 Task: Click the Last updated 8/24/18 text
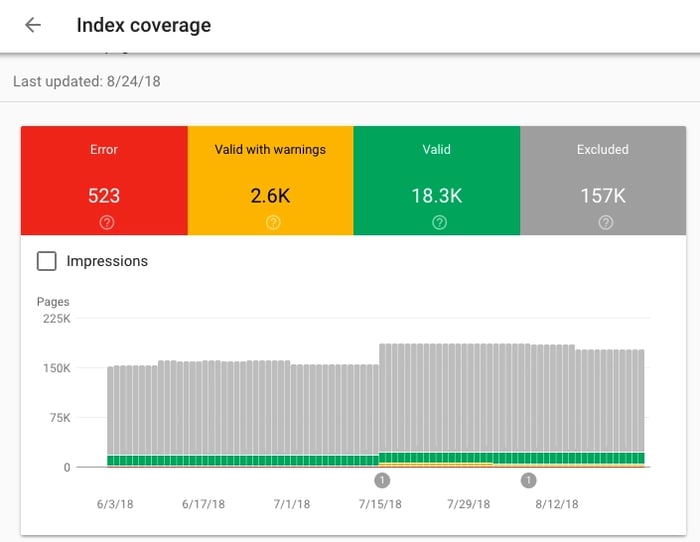[86, 81]
